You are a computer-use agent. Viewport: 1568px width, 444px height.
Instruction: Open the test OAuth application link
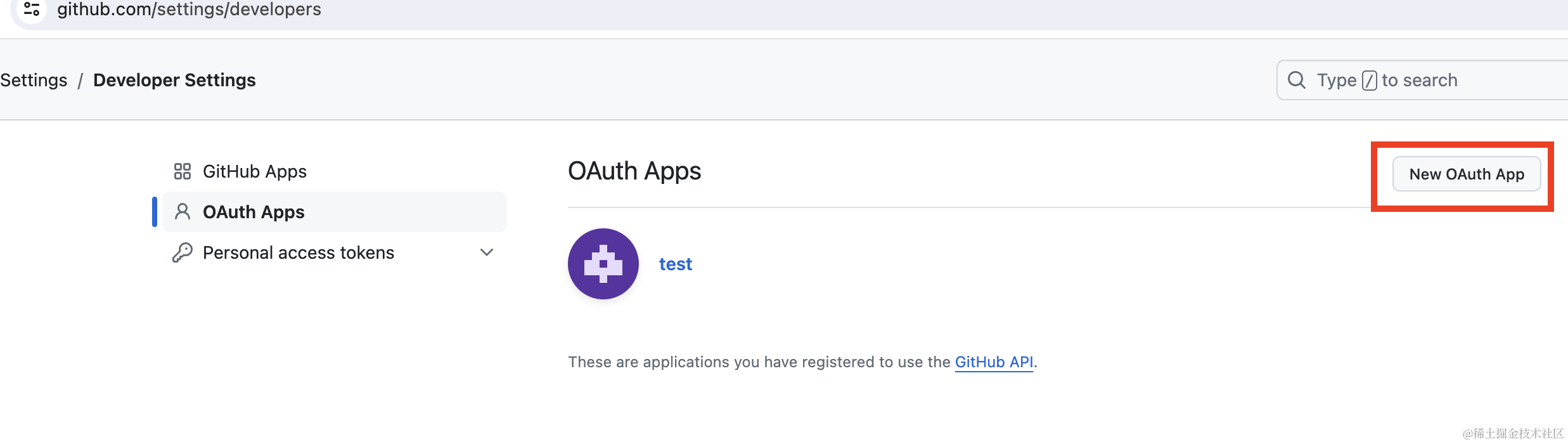point(676,264)
